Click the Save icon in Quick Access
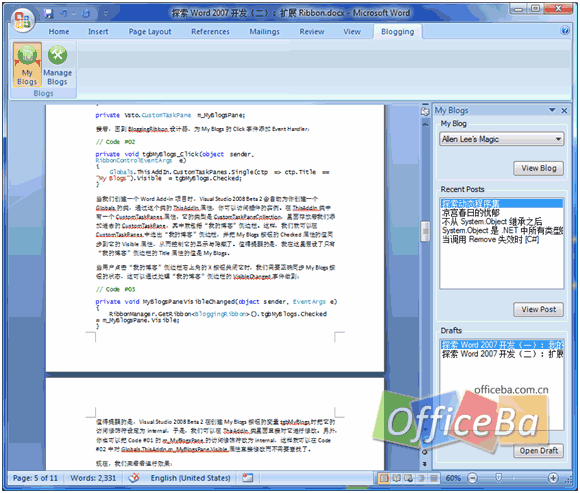Image resolution: width=580 pixels, height=493 pixels. pyautogui.click(x=49, y=14)
